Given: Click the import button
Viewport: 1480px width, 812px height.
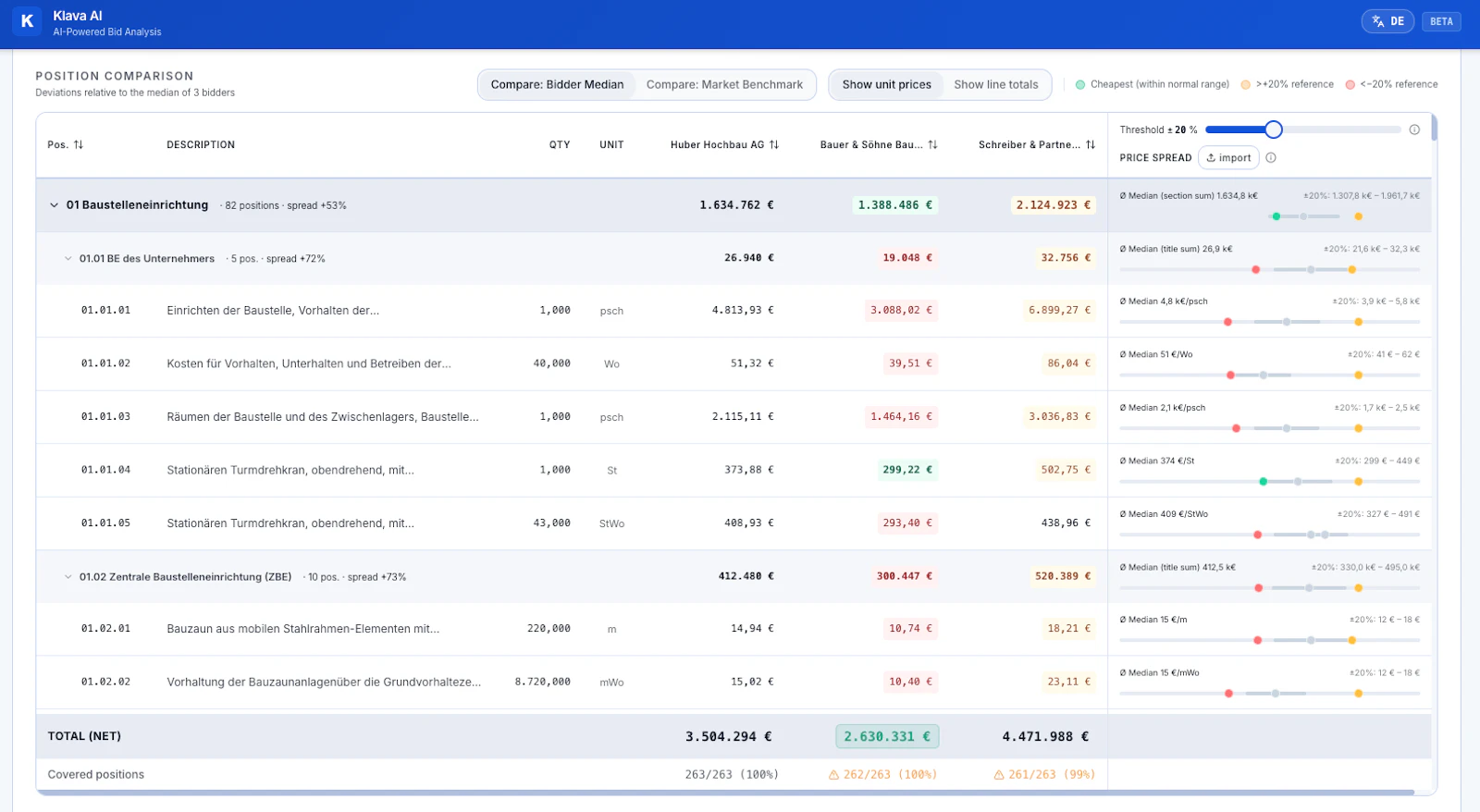Looking at the screenshot, I should pyautogui.click(x=1228, y=157).
